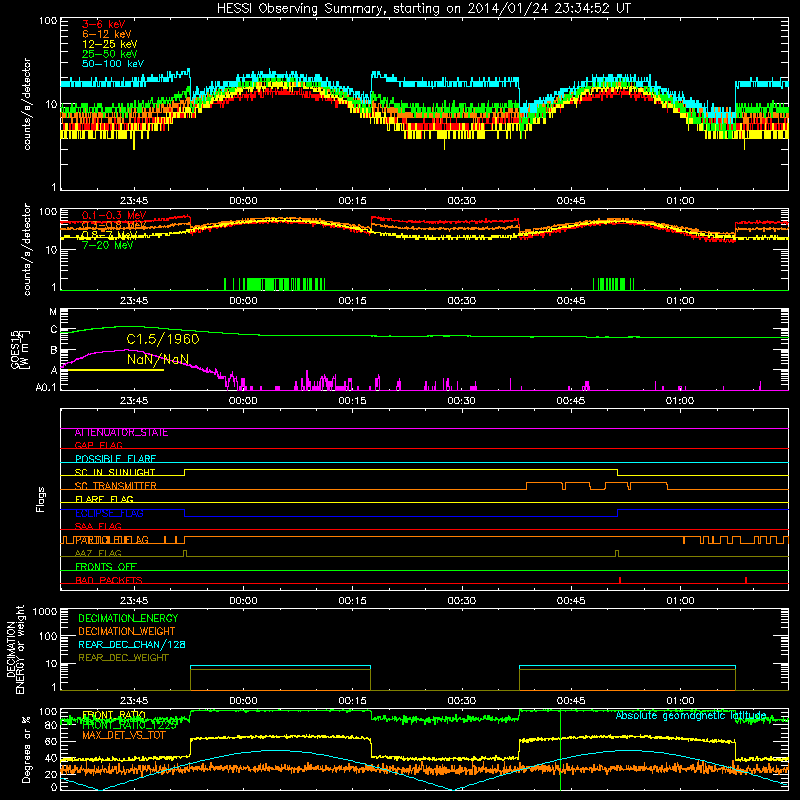This screenshot has width=800, height=800.
Task: Click the POSSIBLE_FLARE flag label
Action: [115, 459]
